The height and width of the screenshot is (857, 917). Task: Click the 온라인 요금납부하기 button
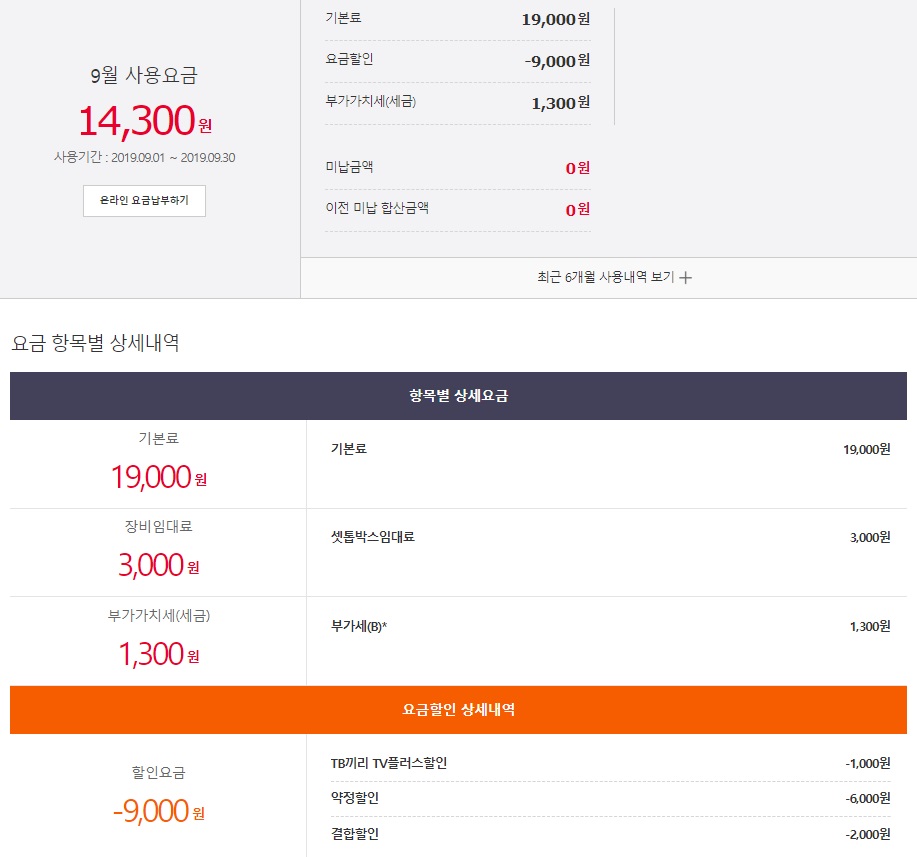144,201
